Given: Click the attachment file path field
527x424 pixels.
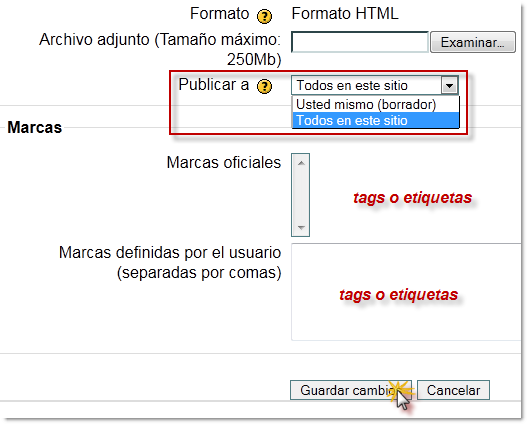Looking at the screenshot, I should pyautogui.click(x=360, y=42).
